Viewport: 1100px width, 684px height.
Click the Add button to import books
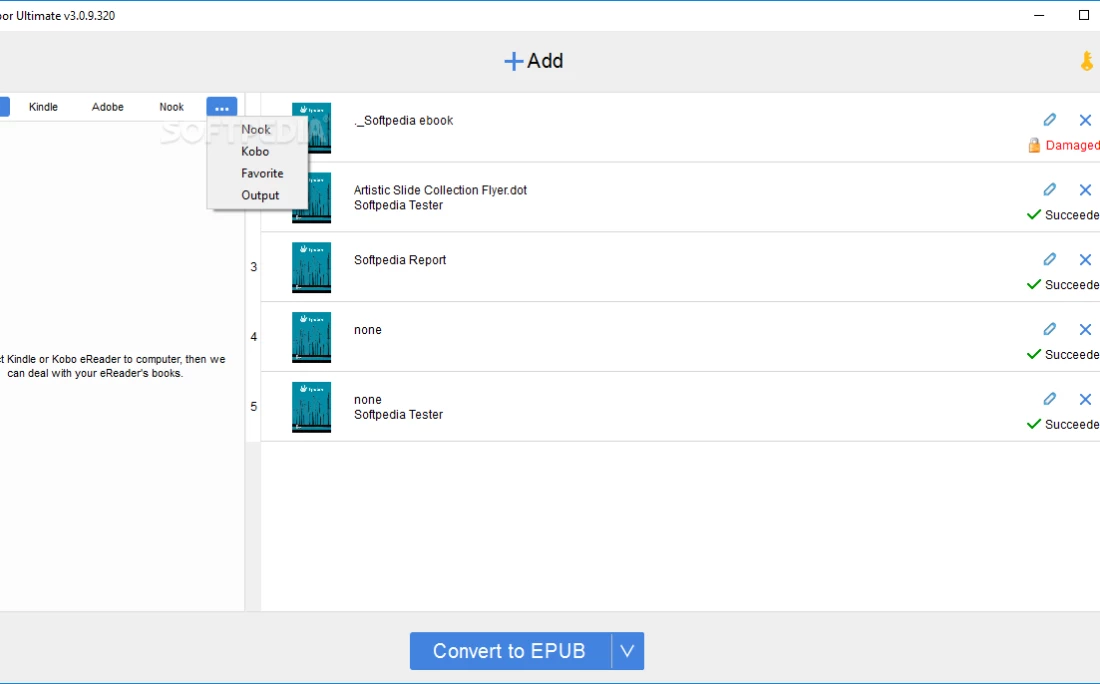point(534,61)
